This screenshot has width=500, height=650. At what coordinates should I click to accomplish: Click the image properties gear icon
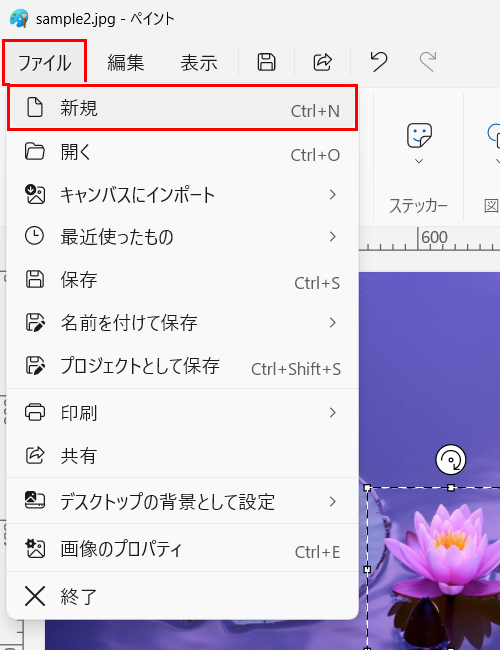tap(35, 548)
